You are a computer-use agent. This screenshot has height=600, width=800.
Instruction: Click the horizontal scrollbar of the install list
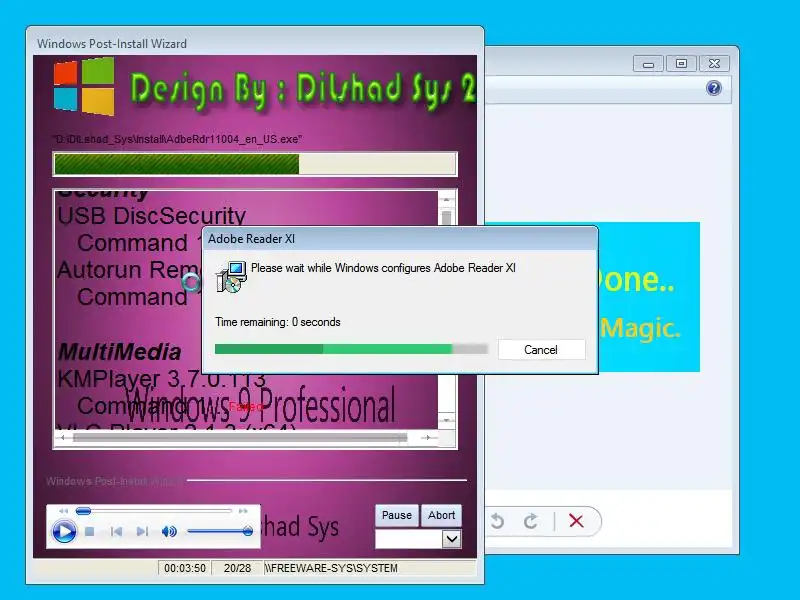tap(240, 438)
